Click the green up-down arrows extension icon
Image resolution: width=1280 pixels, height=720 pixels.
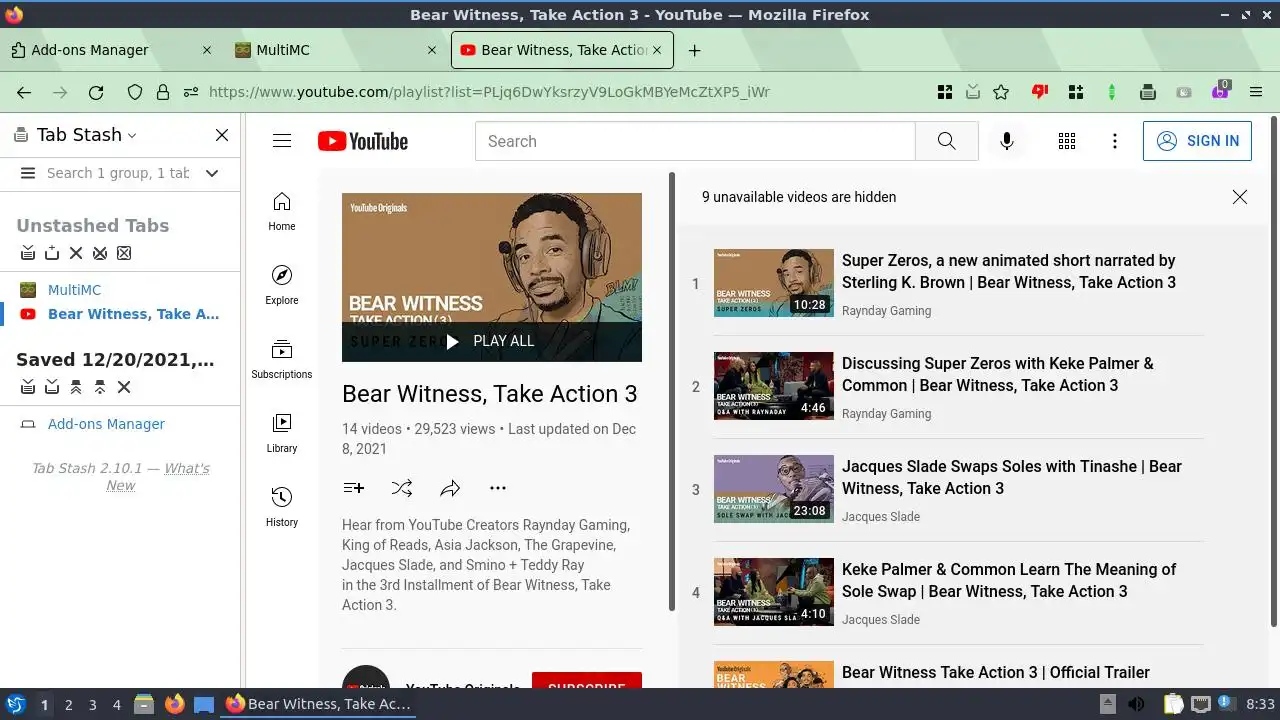pyautogui.click(x=1111, y=92)
